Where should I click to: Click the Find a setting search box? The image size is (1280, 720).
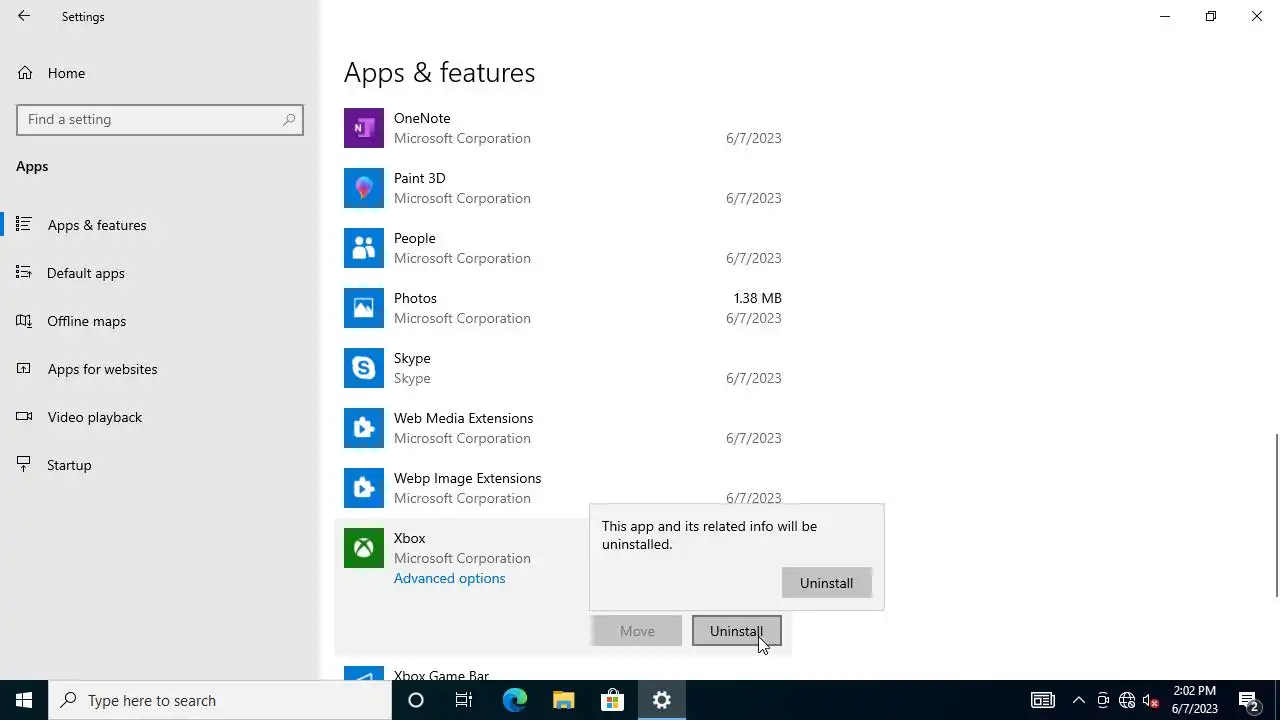coord(160,119)
